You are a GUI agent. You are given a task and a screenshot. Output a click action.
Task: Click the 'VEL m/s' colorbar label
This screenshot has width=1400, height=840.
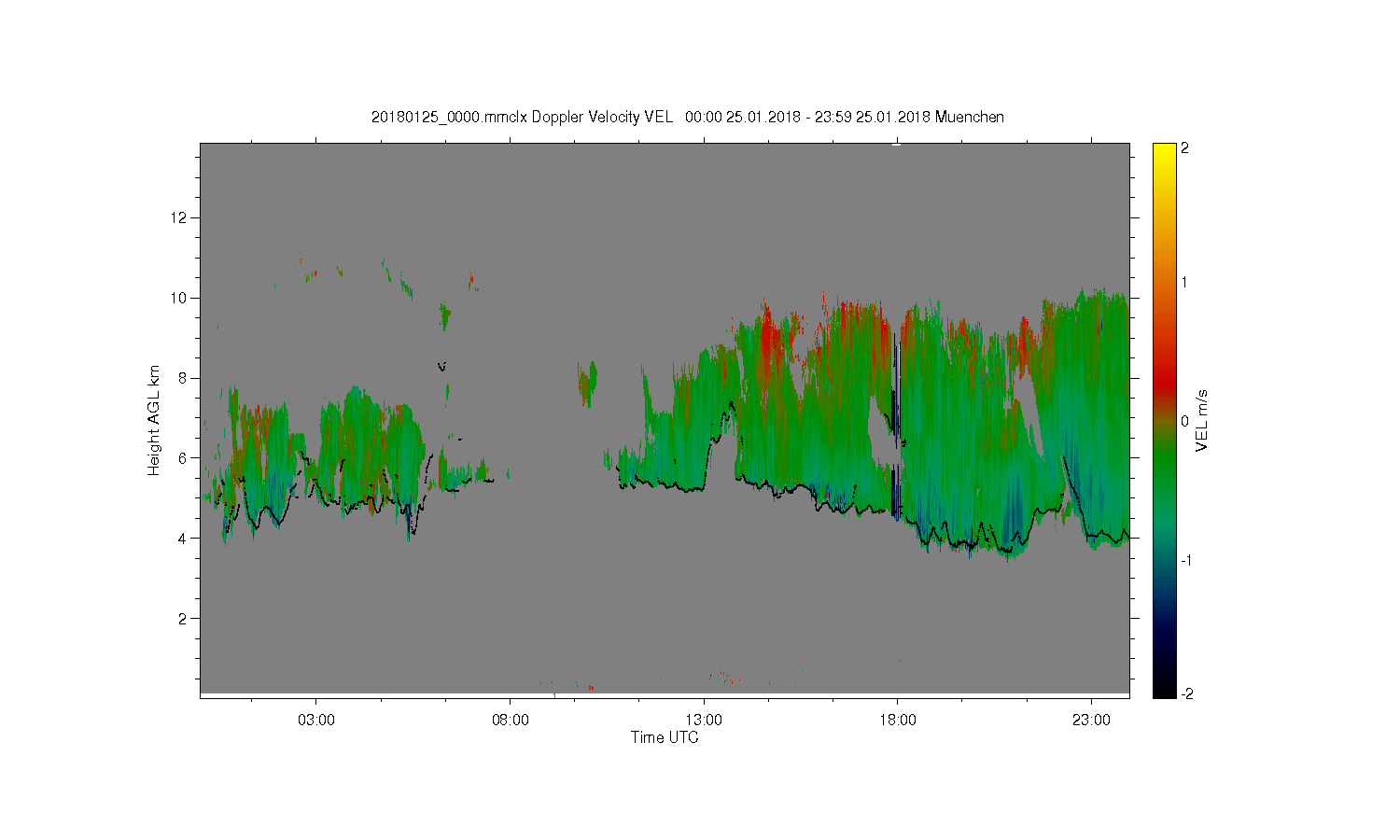coord(1202,420)
